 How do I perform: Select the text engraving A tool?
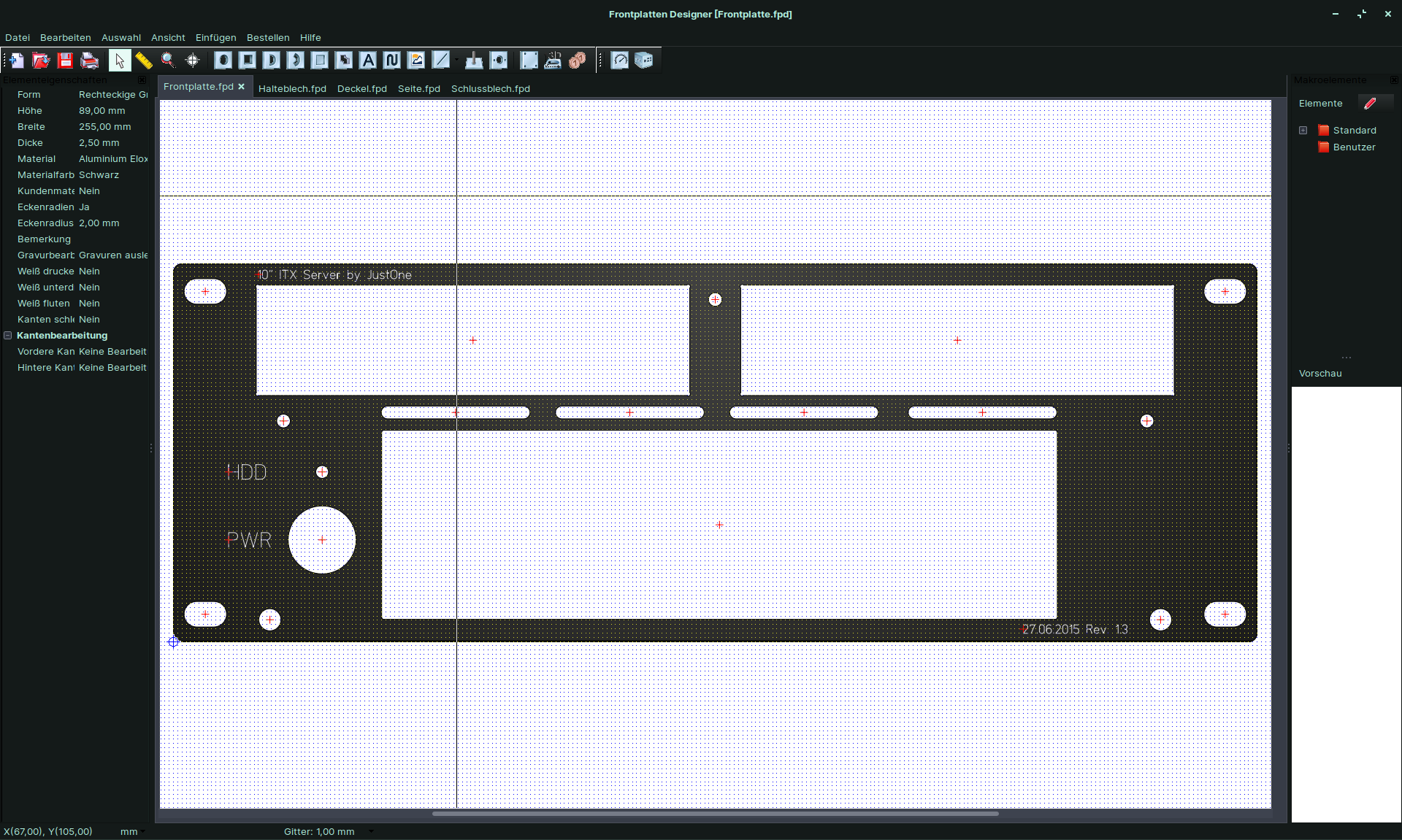[368, 61]
